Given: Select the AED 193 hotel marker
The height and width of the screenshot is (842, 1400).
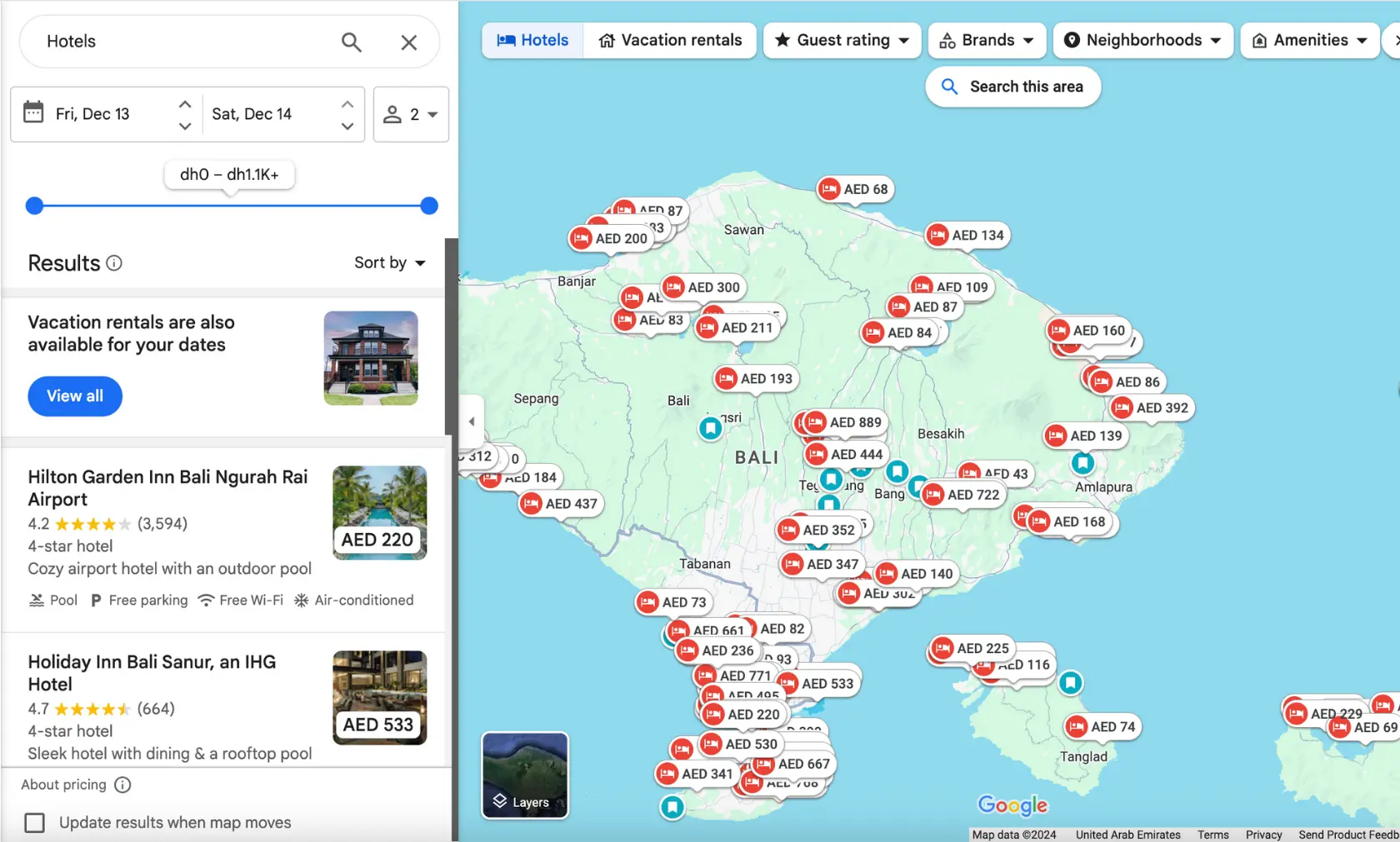Looking at the screenshot, I should point(755,378).
